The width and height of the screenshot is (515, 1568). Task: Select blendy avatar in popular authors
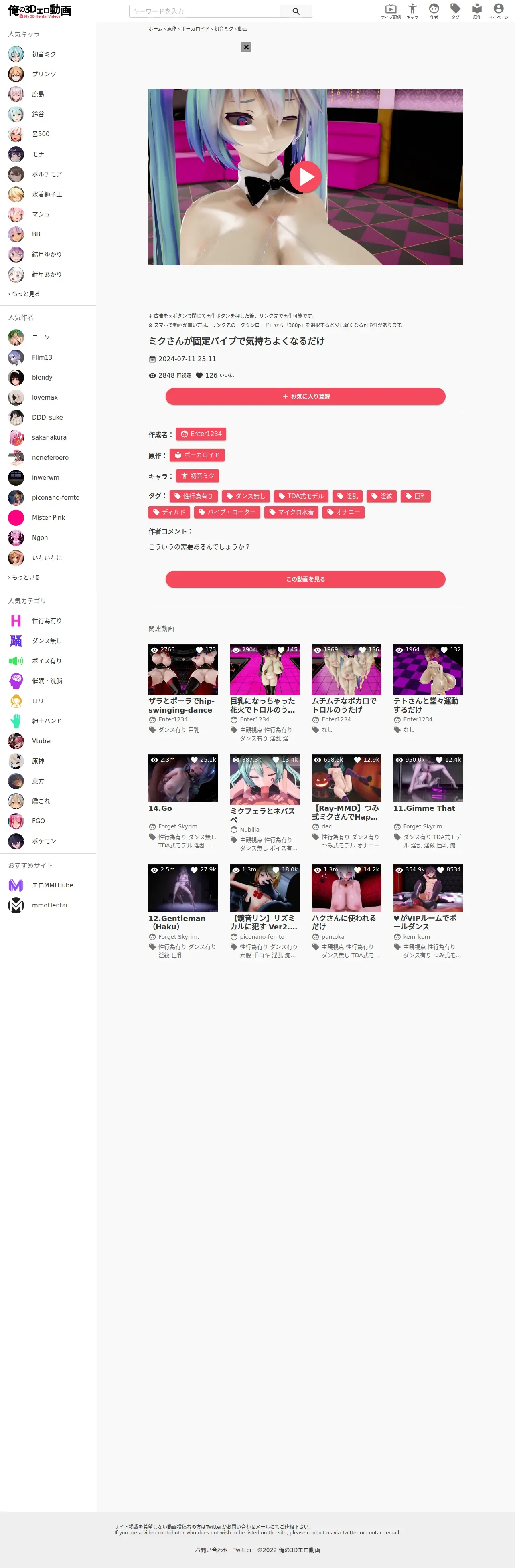(x=16, y=378)
